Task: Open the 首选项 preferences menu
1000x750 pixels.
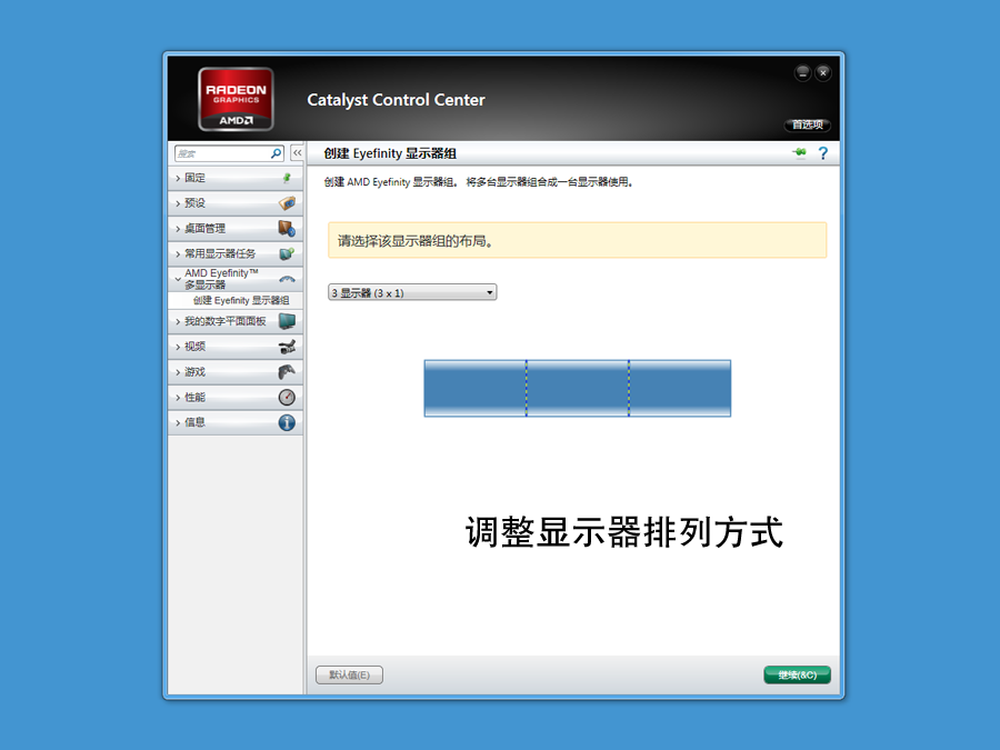Action: 807,125
